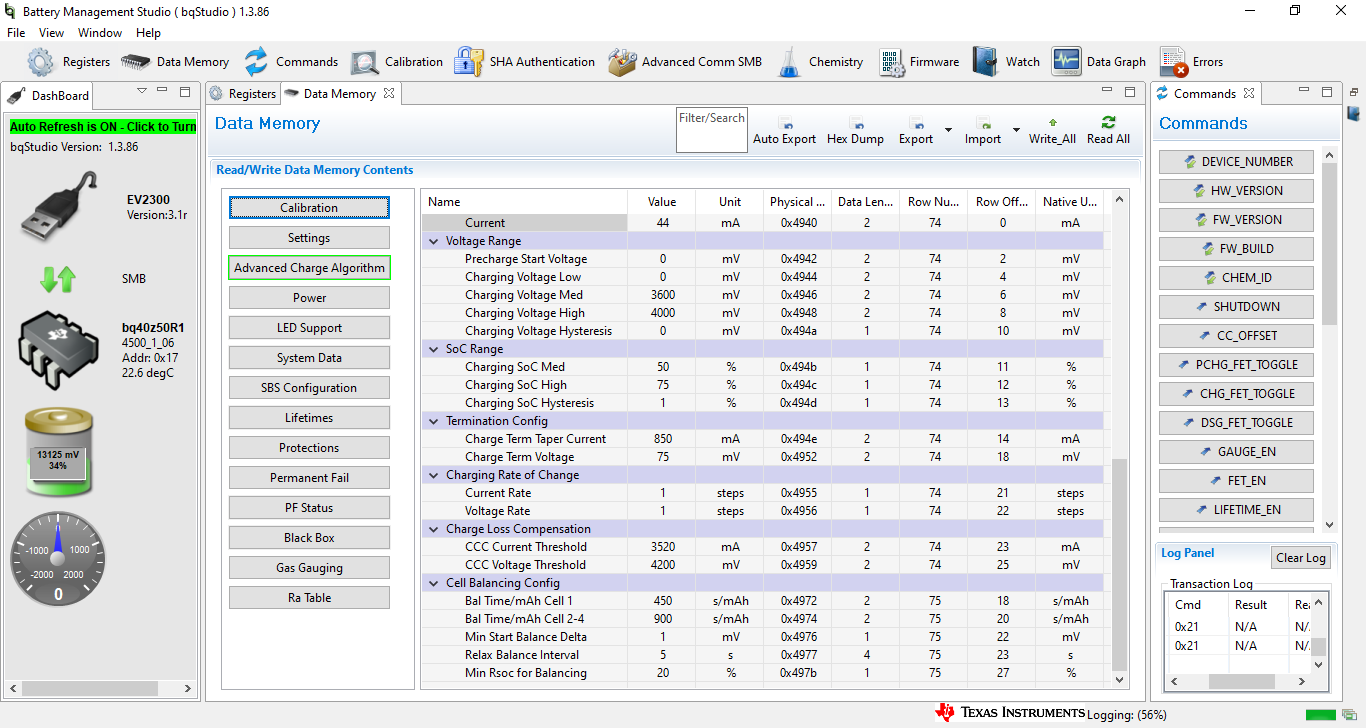Open the Gas Gauging category

[309, 568]
